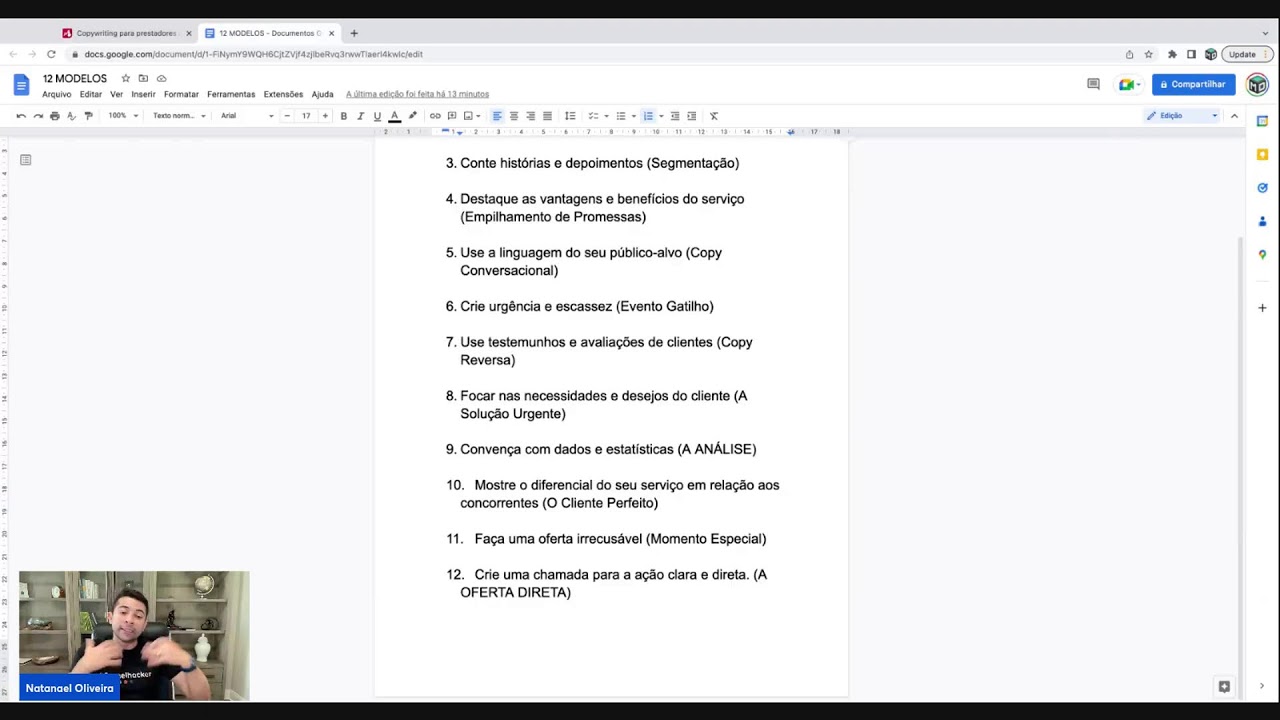Screen dimensions: 1280x720
Task: Open the comment history icon
Action: 1093,85
